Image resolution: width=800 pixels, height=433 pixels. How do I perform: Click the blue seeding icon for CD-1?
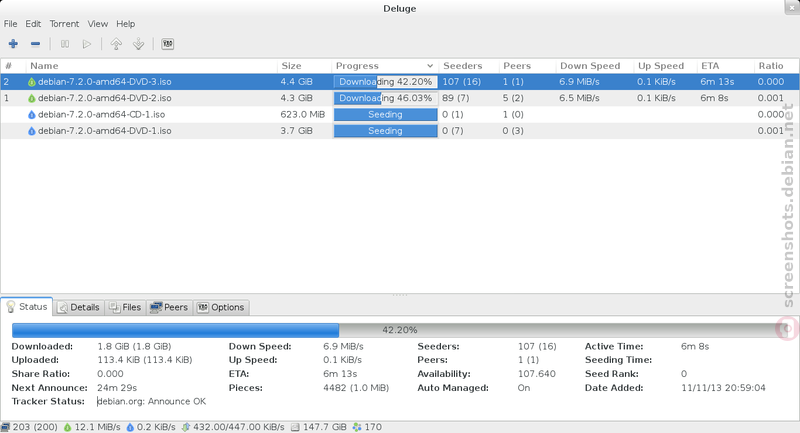point(32,115)
